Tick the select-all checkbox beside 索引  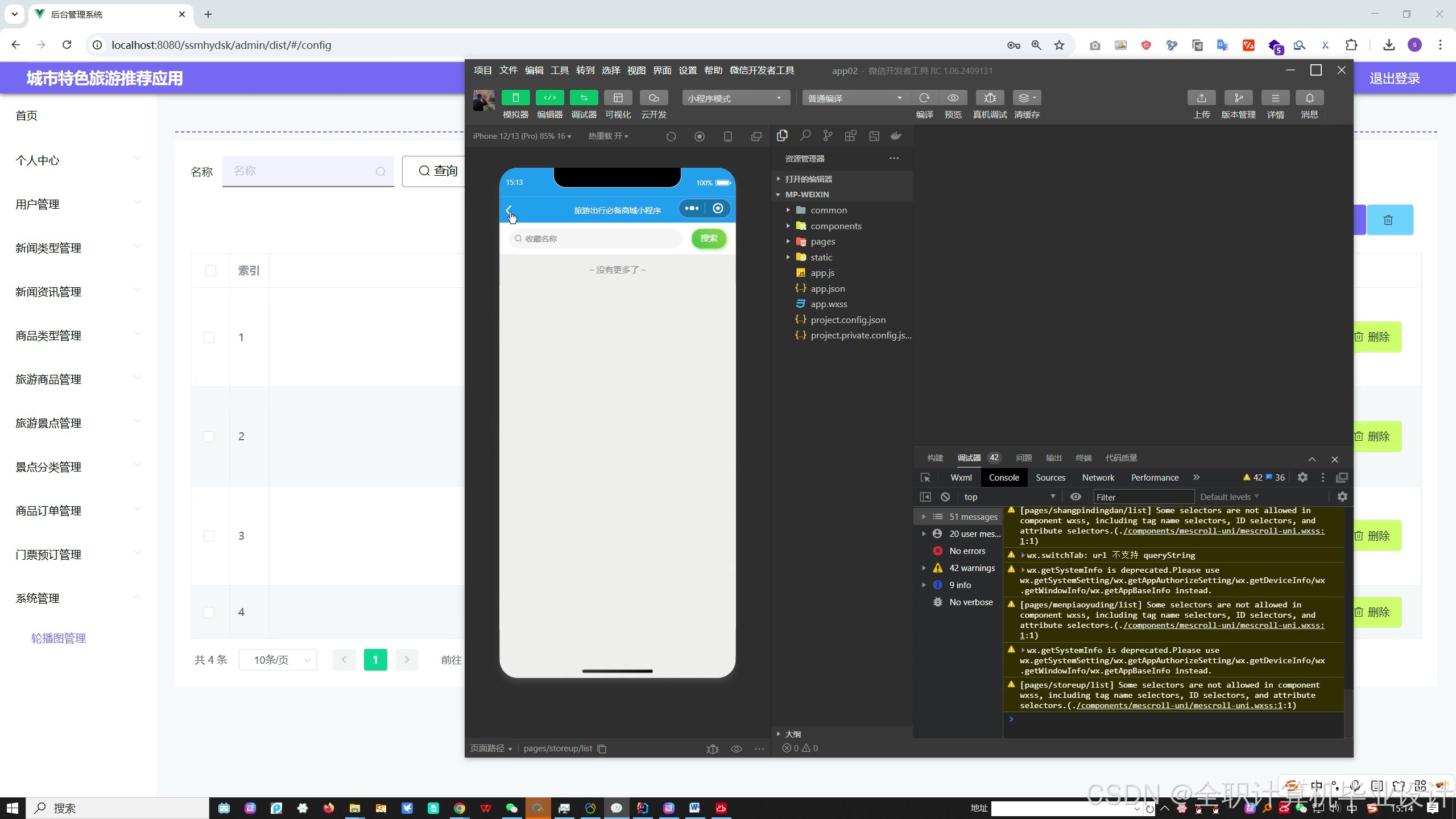coord(210,271)
